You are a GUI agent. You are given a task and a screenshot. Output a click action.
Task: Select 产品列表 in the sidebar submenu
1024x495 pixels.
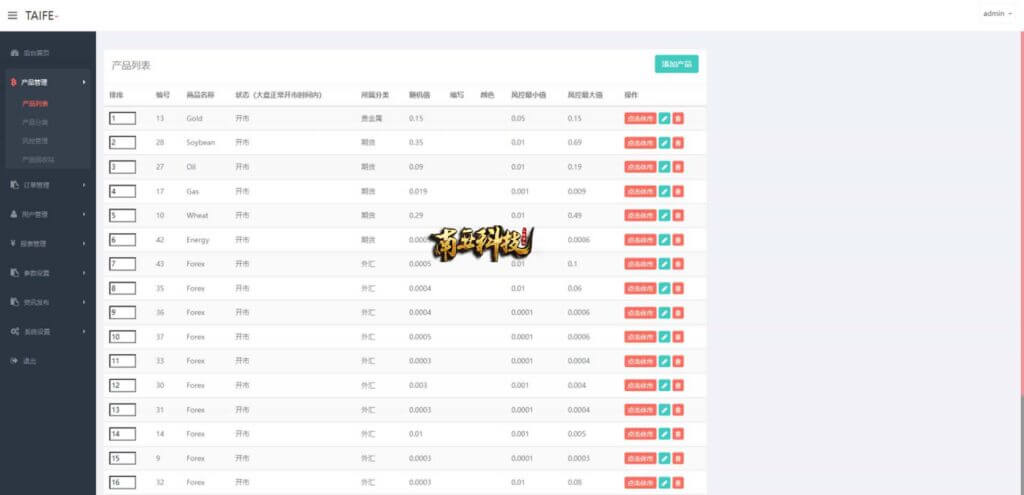35,103
